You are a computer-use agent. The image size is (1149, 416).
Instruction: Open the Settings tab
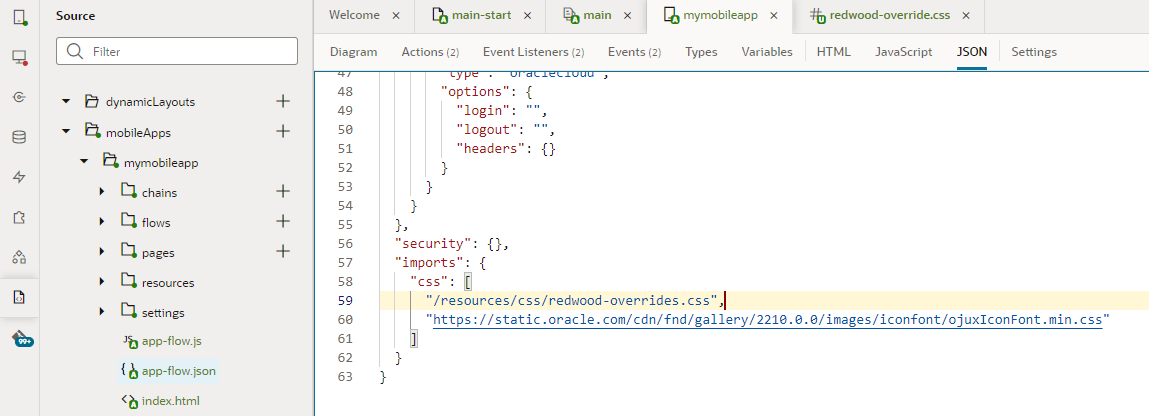click(x=1034, y=52)
